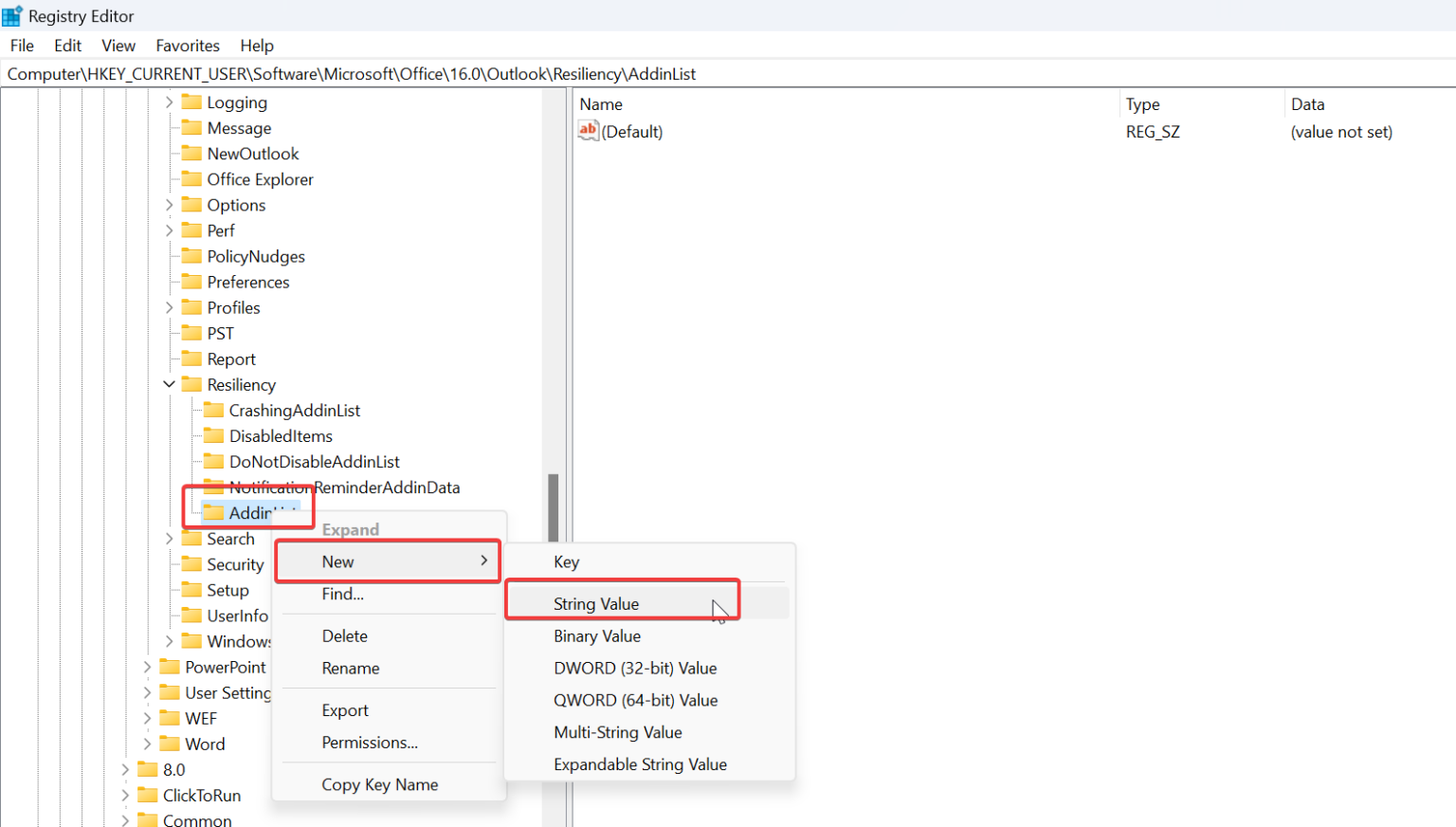Collapse the Resiliency tree branch
Viewport: 1456px width, 827px height.
click(x=169, y=384)
